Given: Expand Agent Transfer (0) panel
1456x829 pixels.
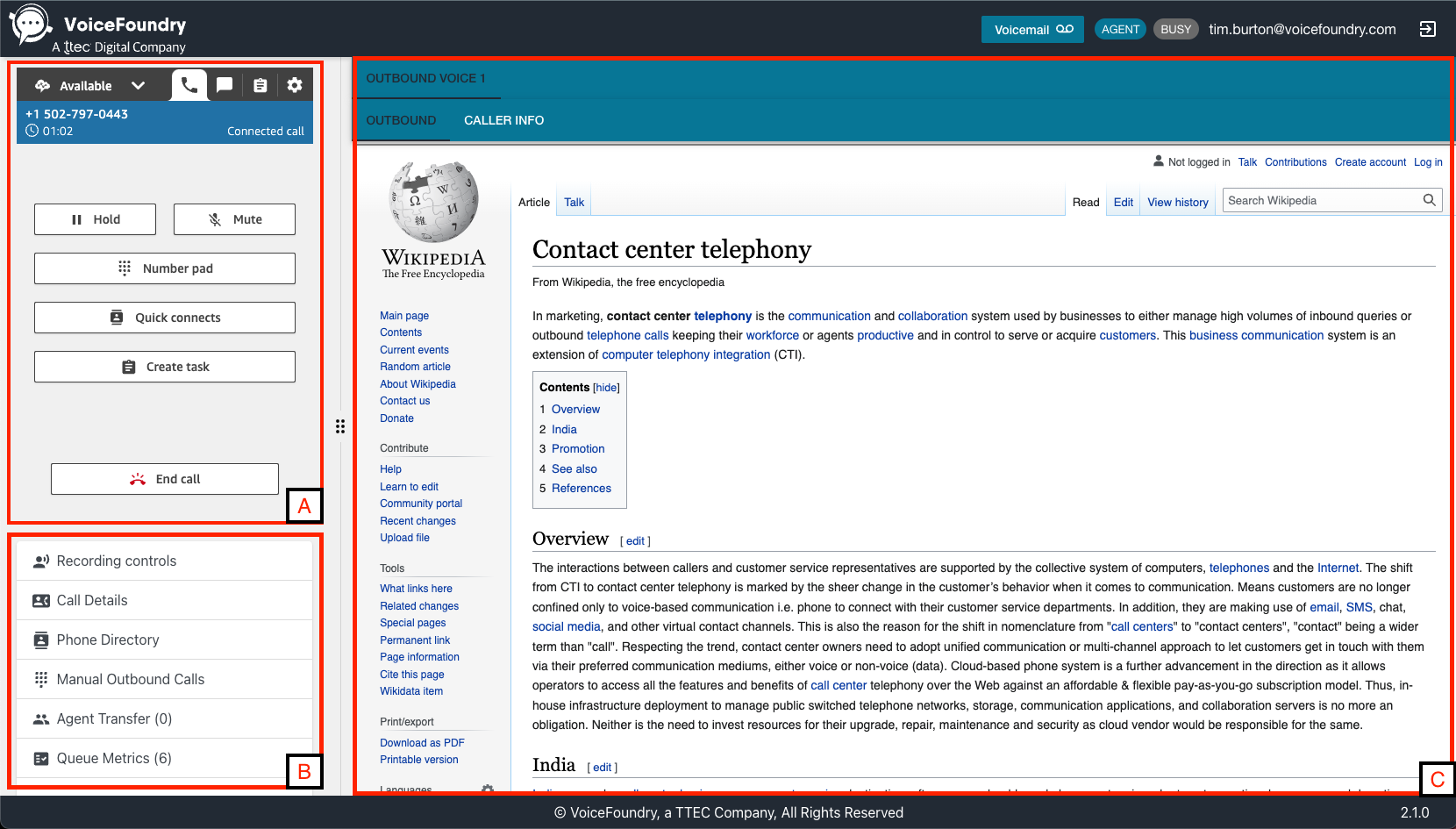Looking at the screenshot, I should [x=165, y=718].
